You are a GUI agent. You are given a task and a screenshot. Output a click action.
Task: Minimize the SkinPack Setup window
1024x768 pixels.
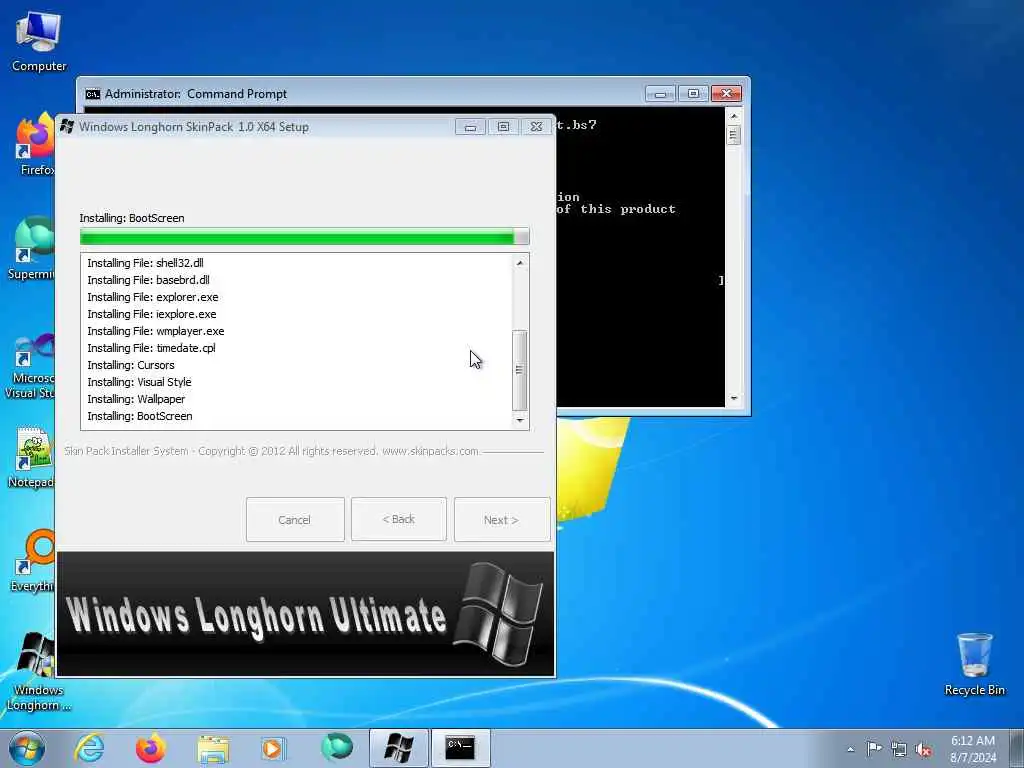click(x=470, y=127)
